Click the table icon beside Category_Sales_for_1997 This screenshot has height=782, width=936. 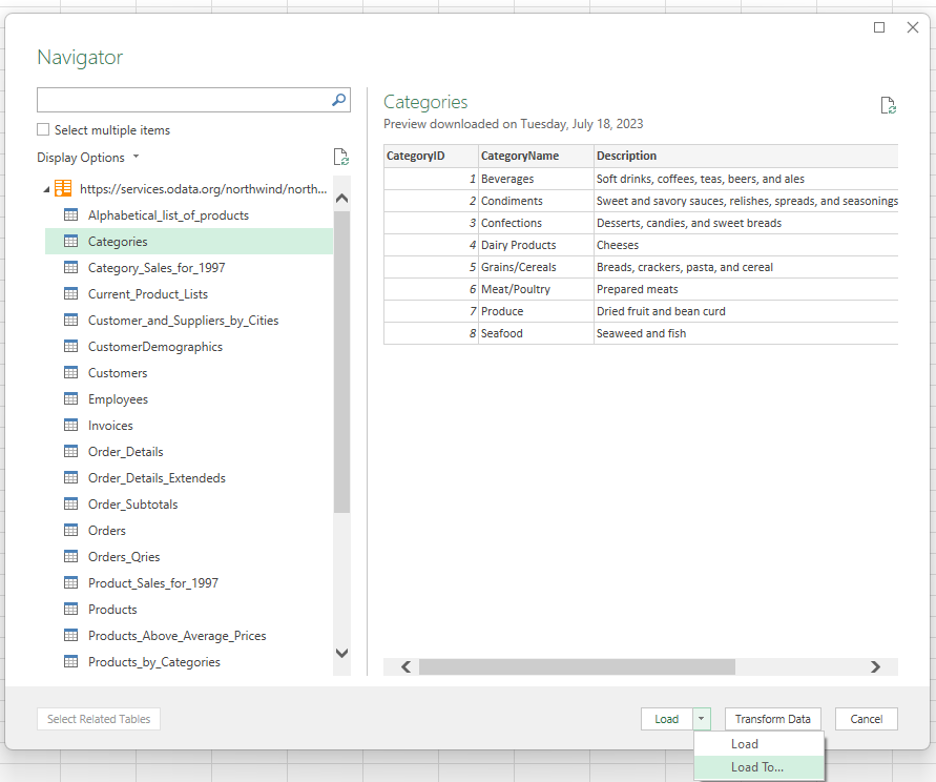pyautogui.click(x=70, y=267)
